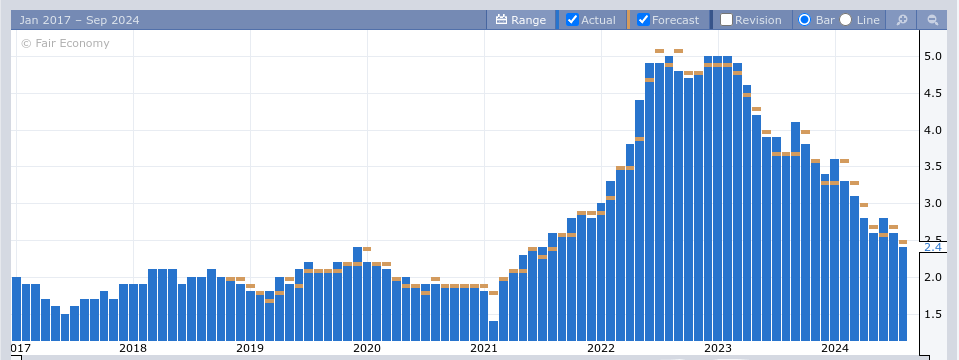Click the final rightmost bar at 2.4
This screenshot has width=959, height=360.
(903, 293)
